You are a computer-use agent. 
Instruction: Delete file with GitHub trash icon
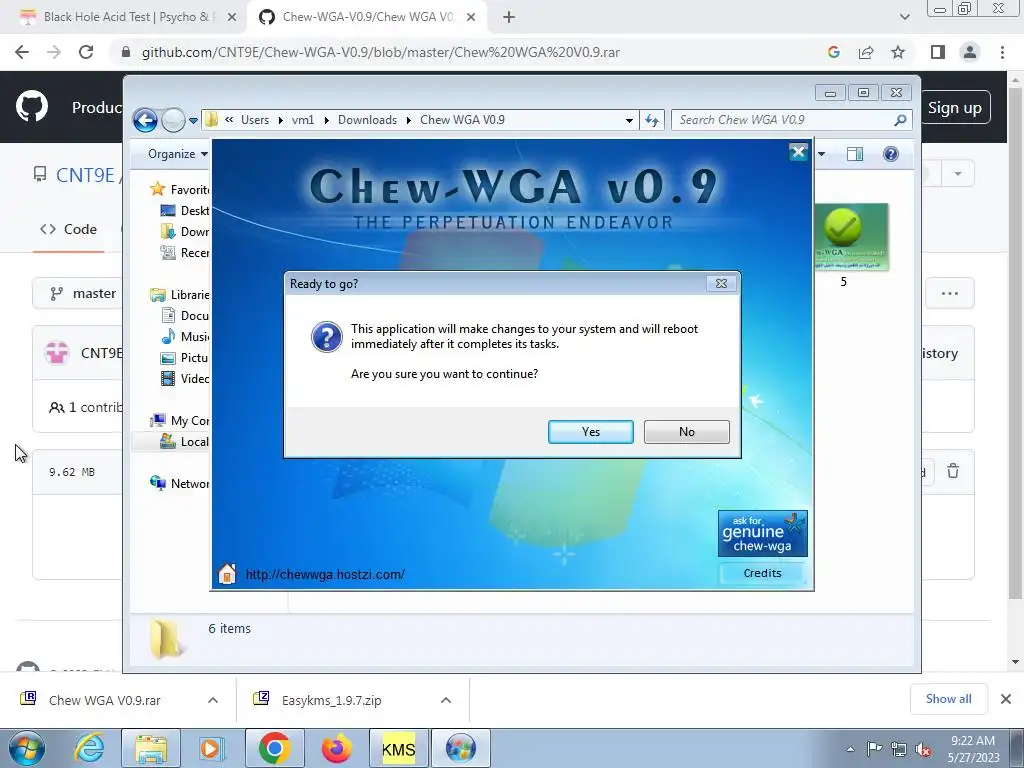click(953, 471)
